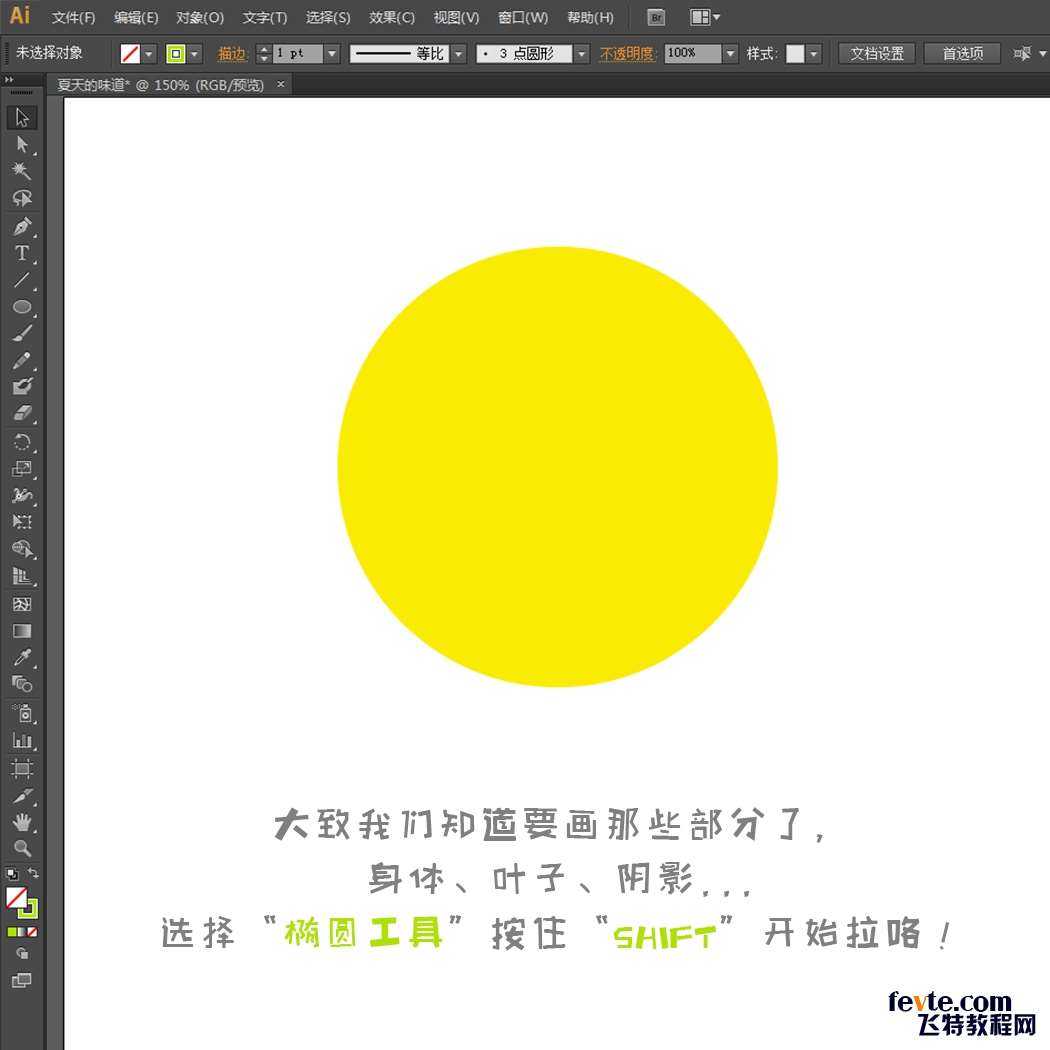Select the Blend tool
This screenshot has height=1050, width=1050.
tap(22, 684)
